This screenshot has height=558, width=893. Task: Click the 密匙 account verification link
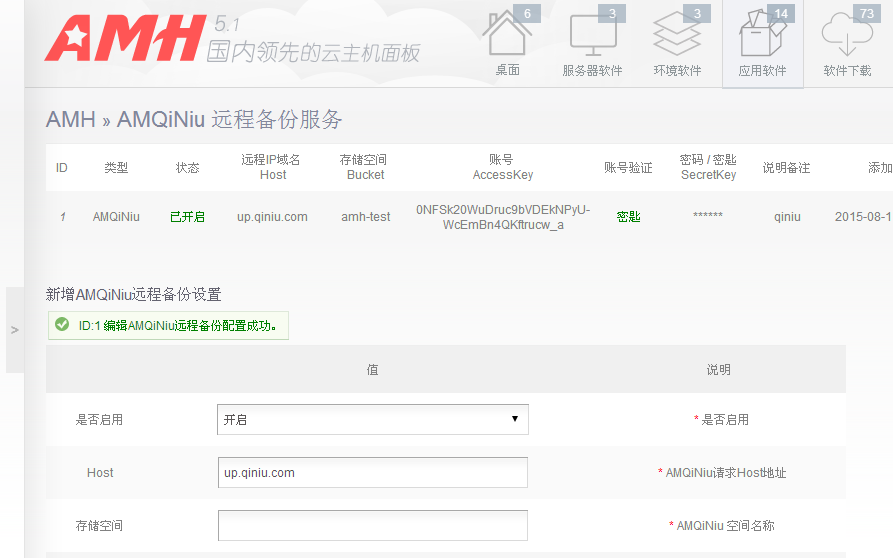click(628, 217)
